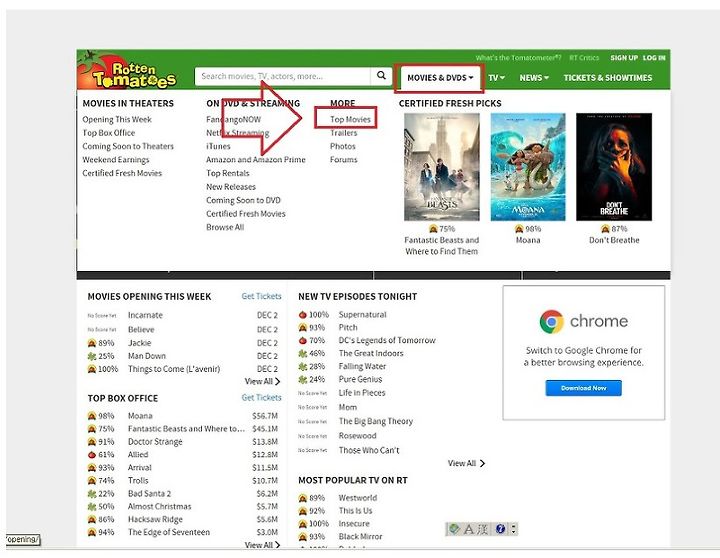Select iTunes menu item

pos(218,146)
